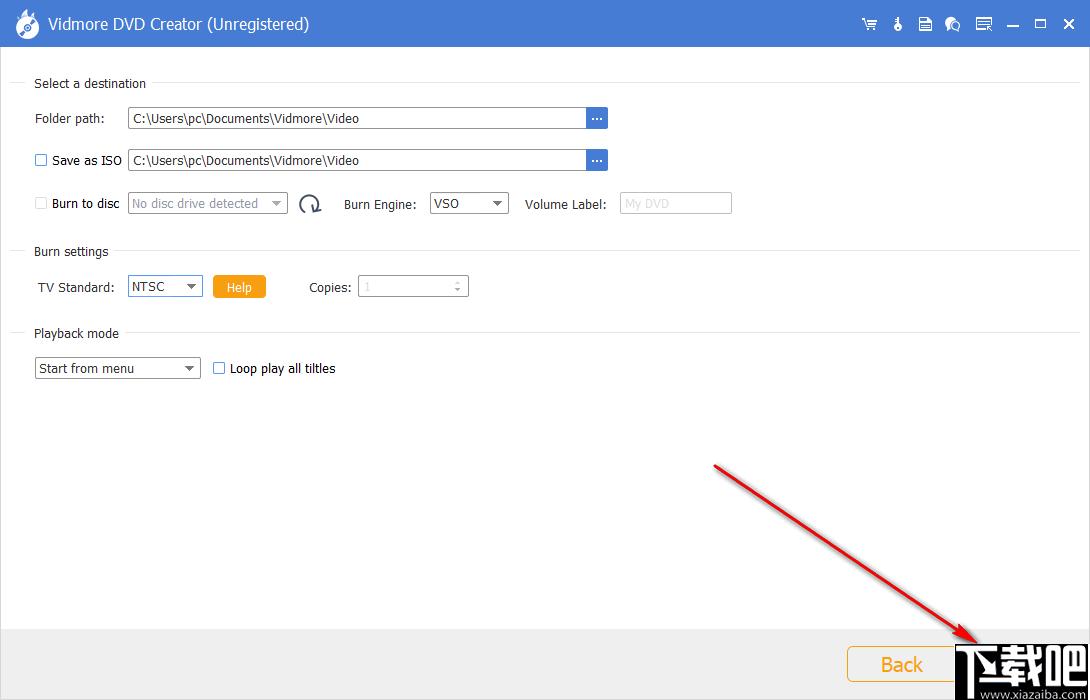
Task: Click the Playback mode heading
Action: (x=76, y=334)
